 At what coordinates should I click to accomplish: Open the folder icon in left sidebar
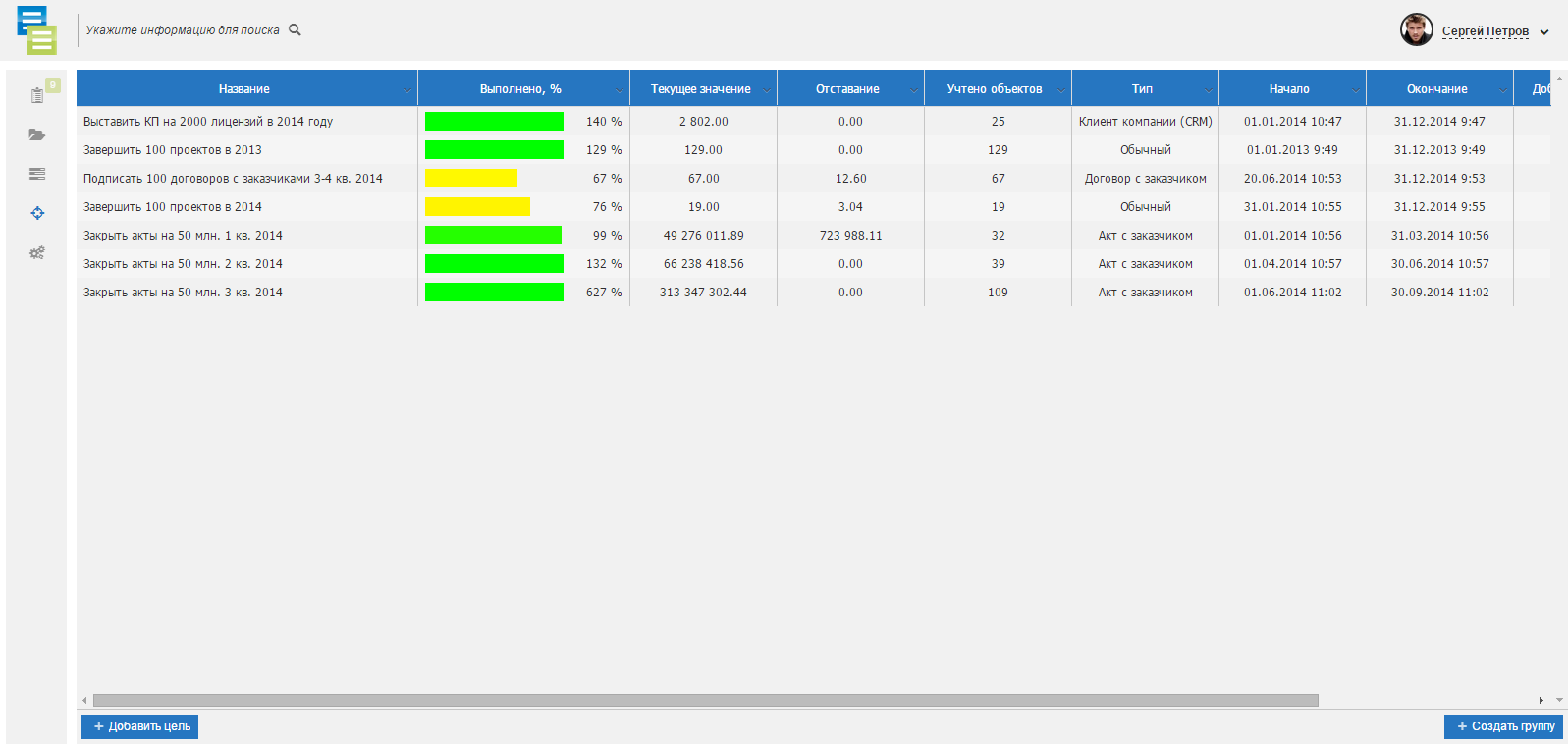[37, 134]
